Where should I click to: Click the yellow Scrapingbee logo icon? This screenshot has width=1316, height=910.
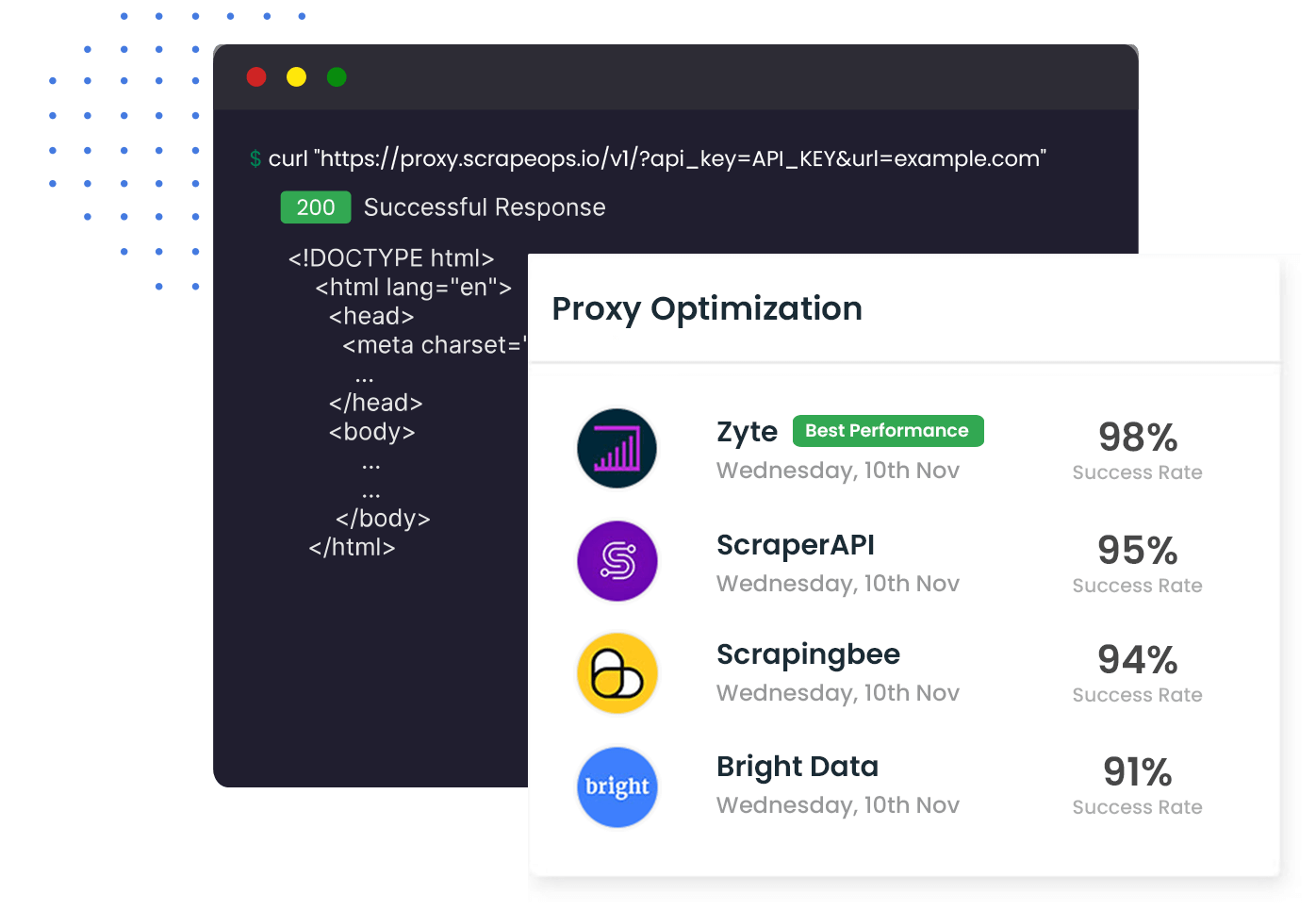pyautogui.click(x=617, y=673)
